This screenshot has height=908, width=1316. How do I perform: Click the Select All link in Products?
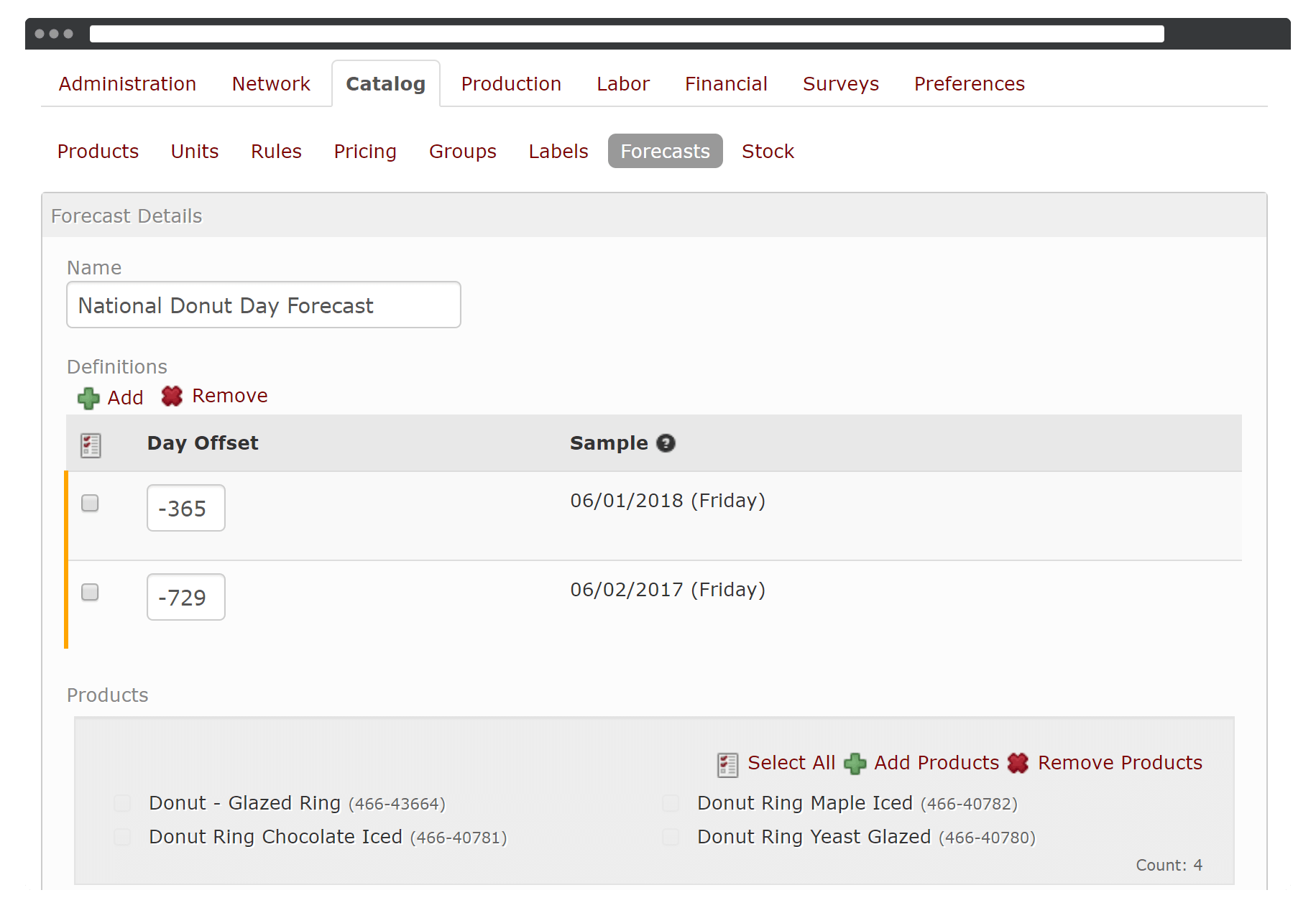(x=791, y=763)
